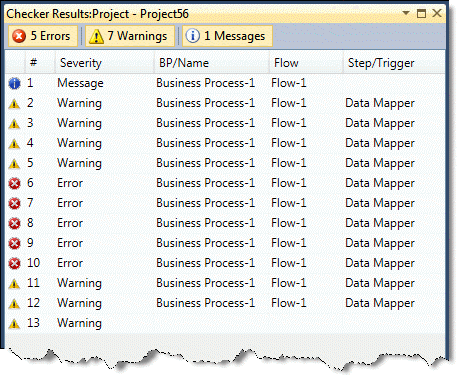
Task: Click the warning icon in row 13
Action: coord(14,323)
